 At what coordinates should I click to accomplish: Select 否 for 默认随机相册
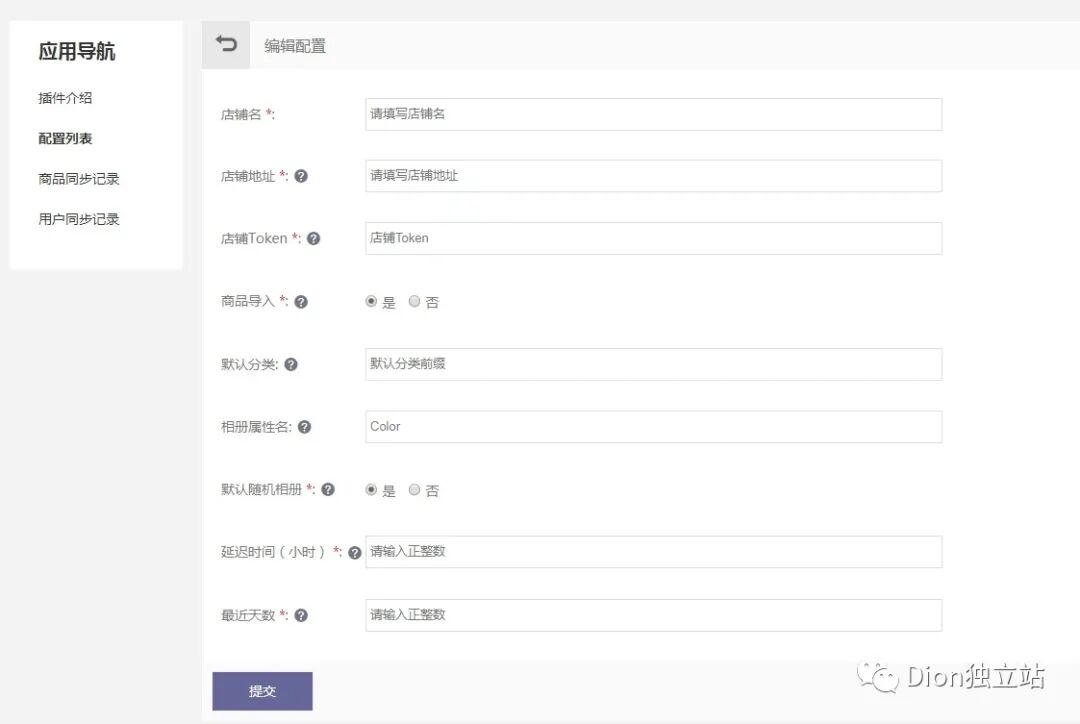pos(414,490)
